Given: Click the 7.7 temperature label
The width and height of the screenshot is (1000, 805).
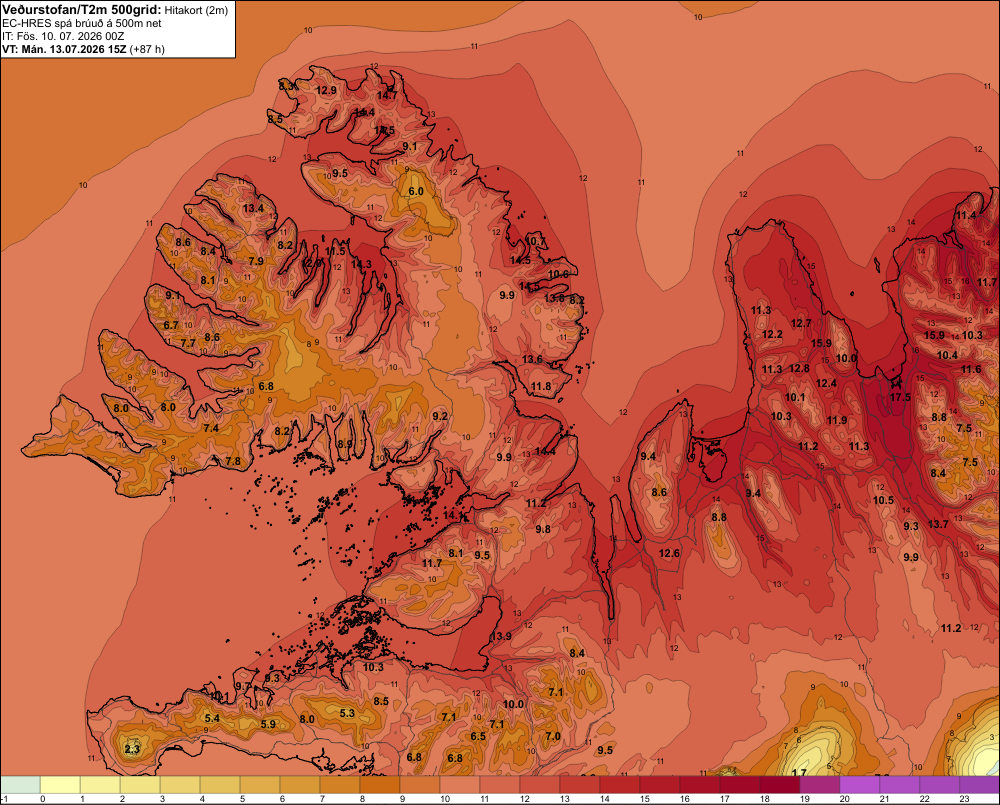Looking at the screenshot, I should [x=188, y=343].
